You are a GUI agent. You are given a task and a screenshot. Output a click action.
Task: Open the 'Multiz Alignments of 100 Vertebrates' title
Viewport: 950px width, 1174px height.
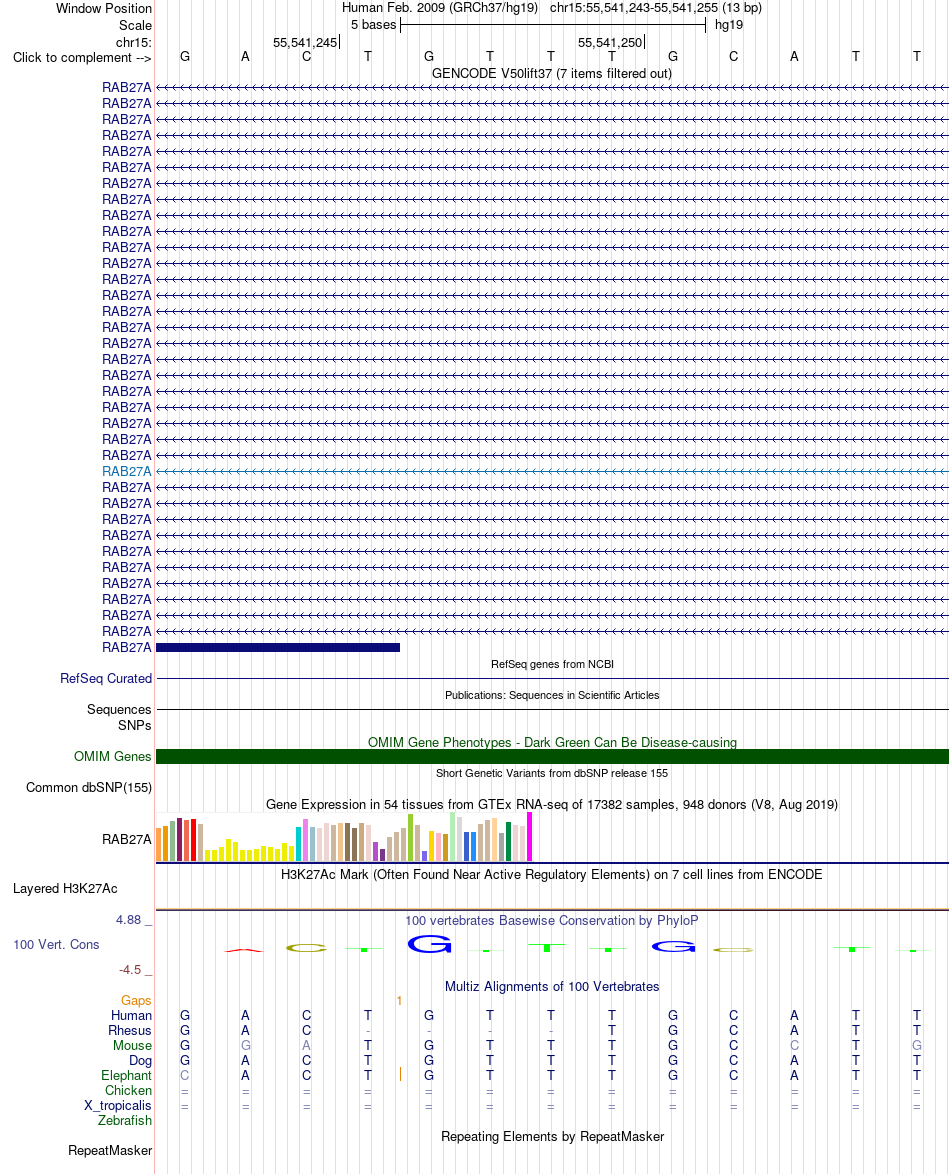pyautogui.click(x=552, y=987)
